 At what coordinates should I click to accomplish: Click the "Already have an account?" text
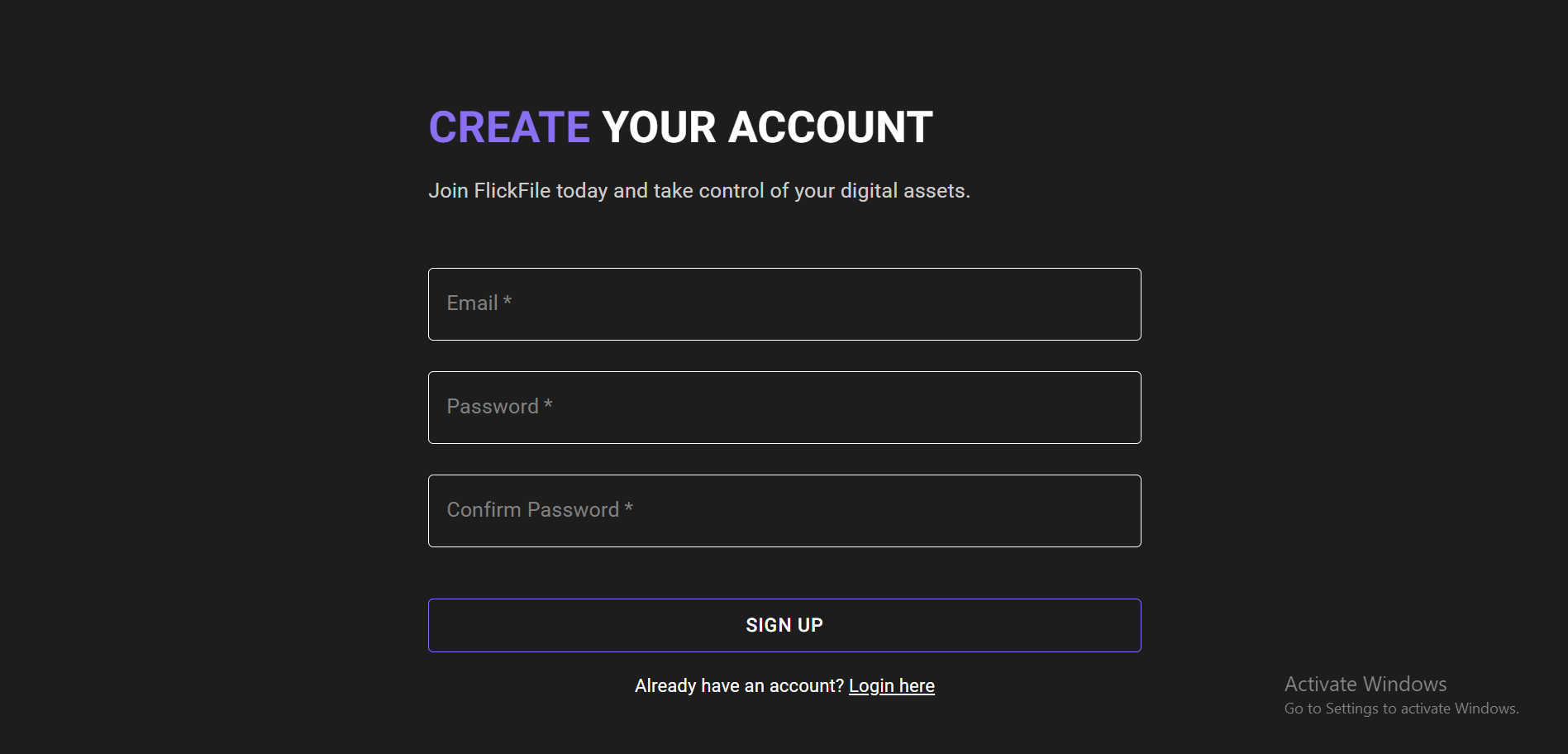click(x=739, y=686)
